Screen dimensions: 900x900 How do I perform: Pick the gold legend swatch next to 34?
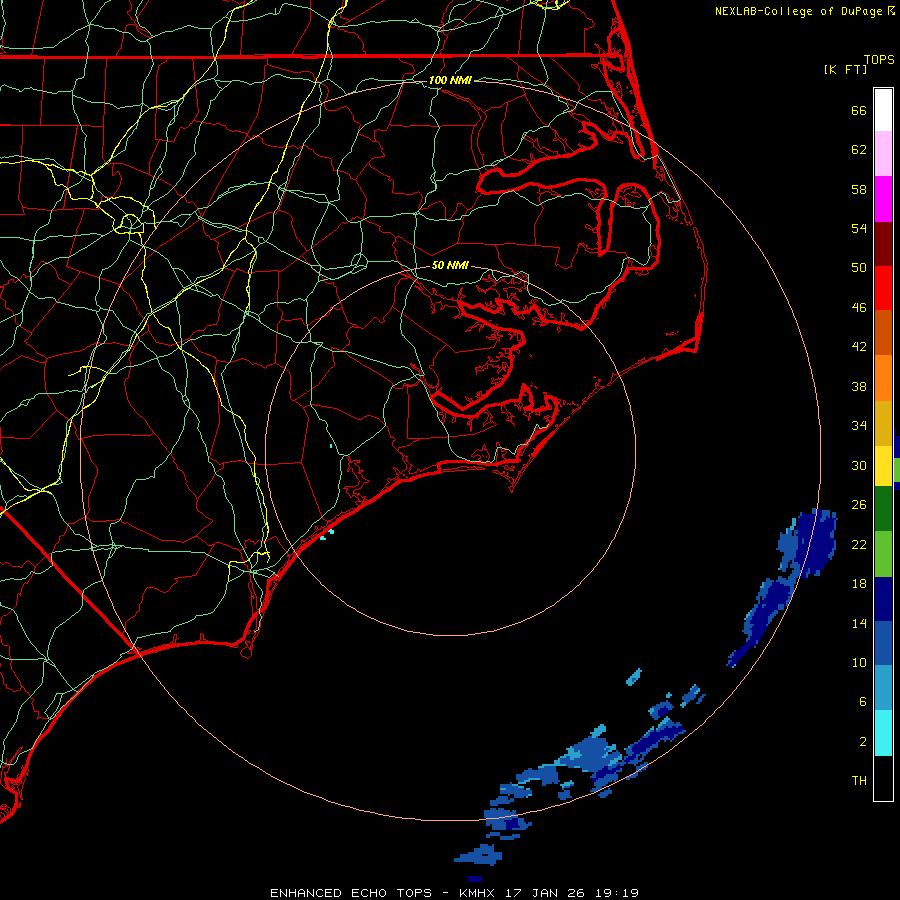pyautogui.click(x=883, y=424)
